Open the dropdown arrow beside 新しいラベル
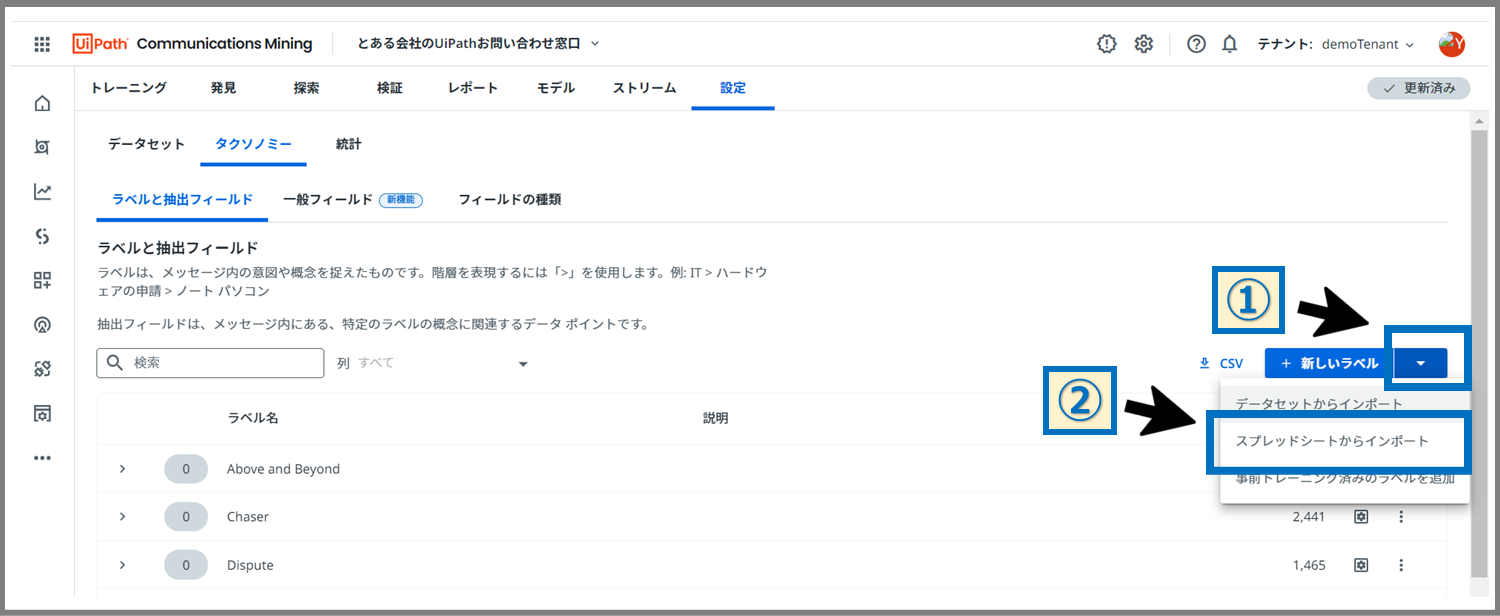The image size is (1500, 616). [x=1420, y=363]
